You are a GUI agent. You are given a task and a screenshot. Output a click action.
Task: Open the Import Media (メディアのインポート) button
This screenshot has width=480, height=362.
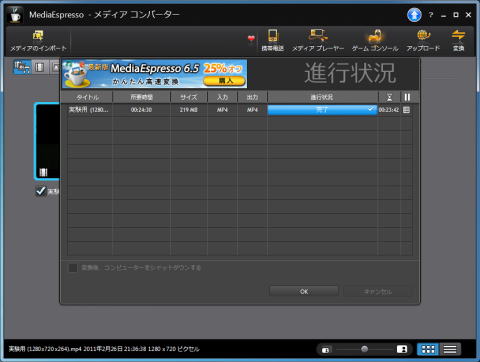pos(38,41)
